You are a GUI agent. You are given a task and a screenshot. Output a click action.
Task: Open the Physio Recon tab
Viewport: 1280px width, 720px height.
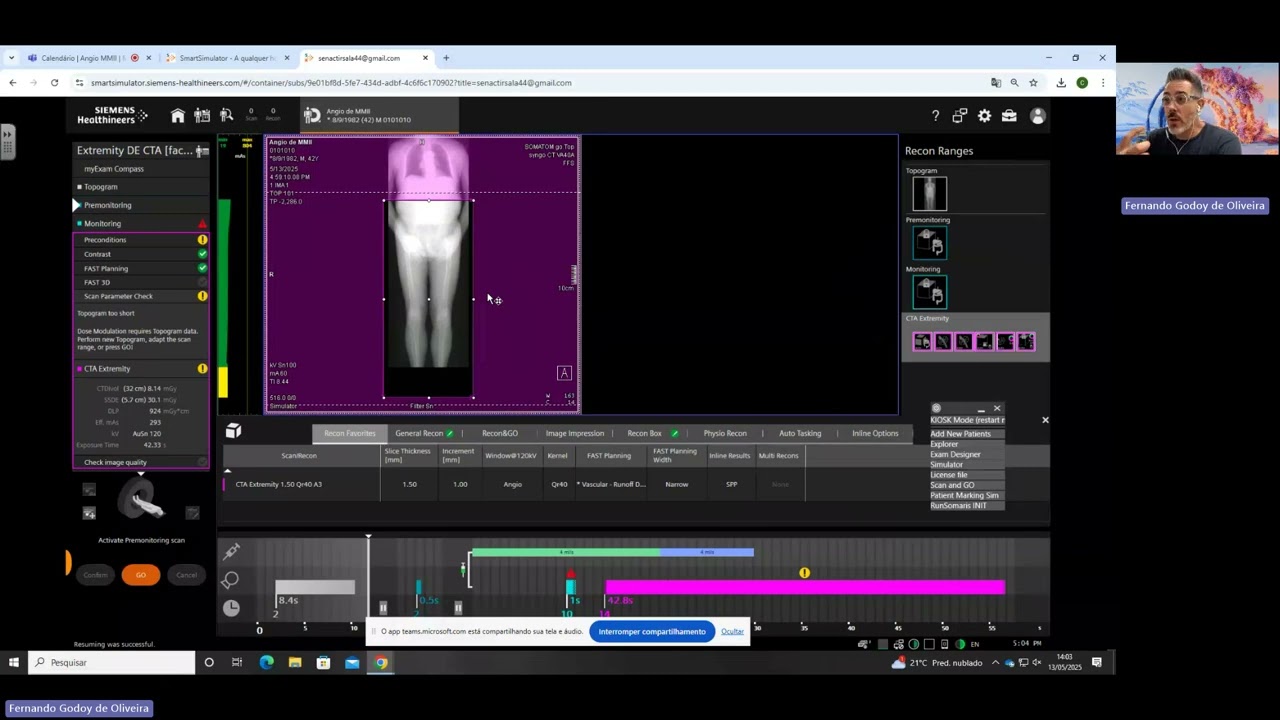click(x=725, y=433)
